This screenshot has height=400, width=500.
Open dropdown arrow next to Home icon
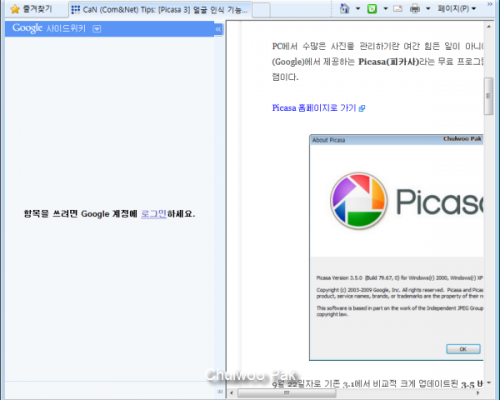click(x=358, y=9)
